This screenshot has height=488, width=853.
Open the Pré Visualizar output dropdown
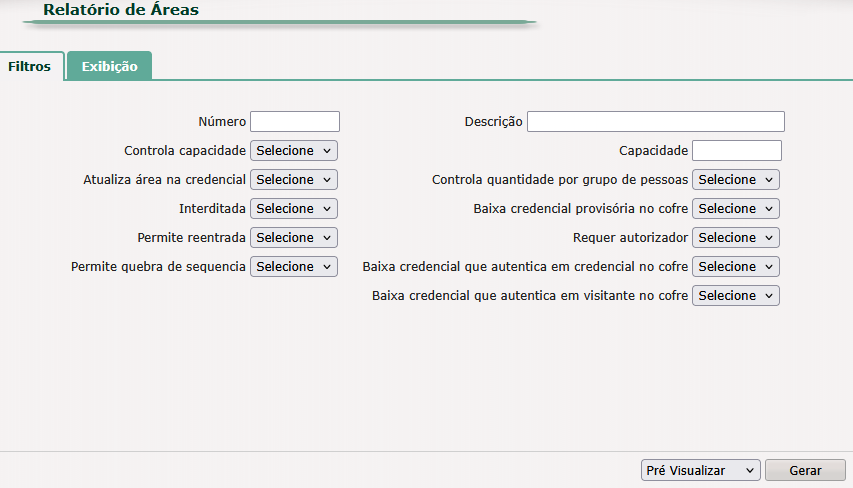[x=700, y=471]
